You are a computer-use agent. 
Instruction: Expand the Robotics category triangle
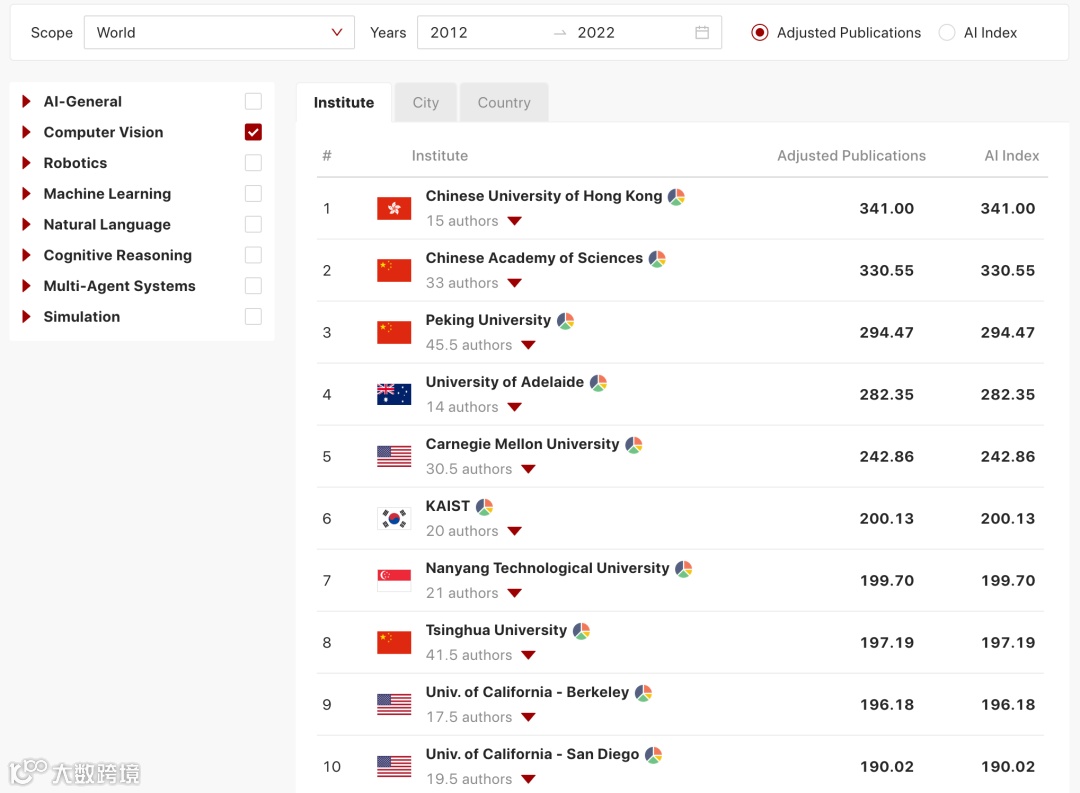[26, 163]
